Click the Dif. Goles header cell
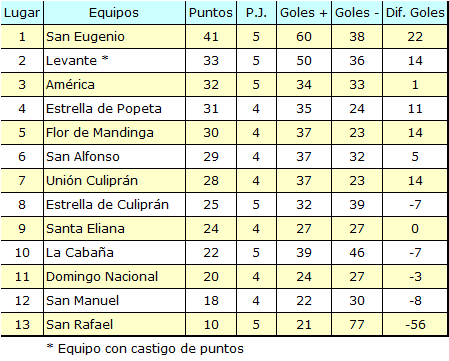449x361 pixels. pyautogui.click(x=415, y=13)
